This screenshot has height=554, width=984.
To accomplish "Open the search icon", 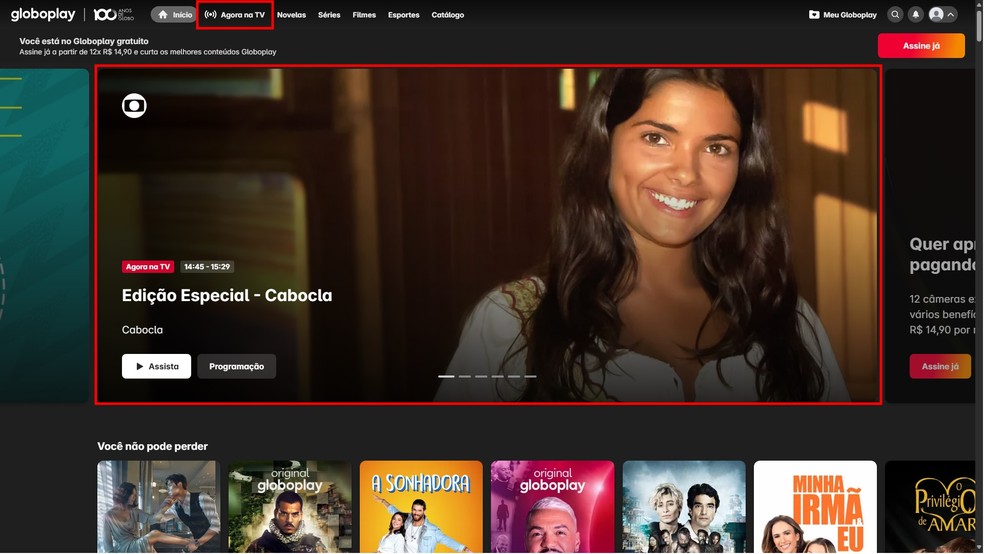I will [895, 14].
